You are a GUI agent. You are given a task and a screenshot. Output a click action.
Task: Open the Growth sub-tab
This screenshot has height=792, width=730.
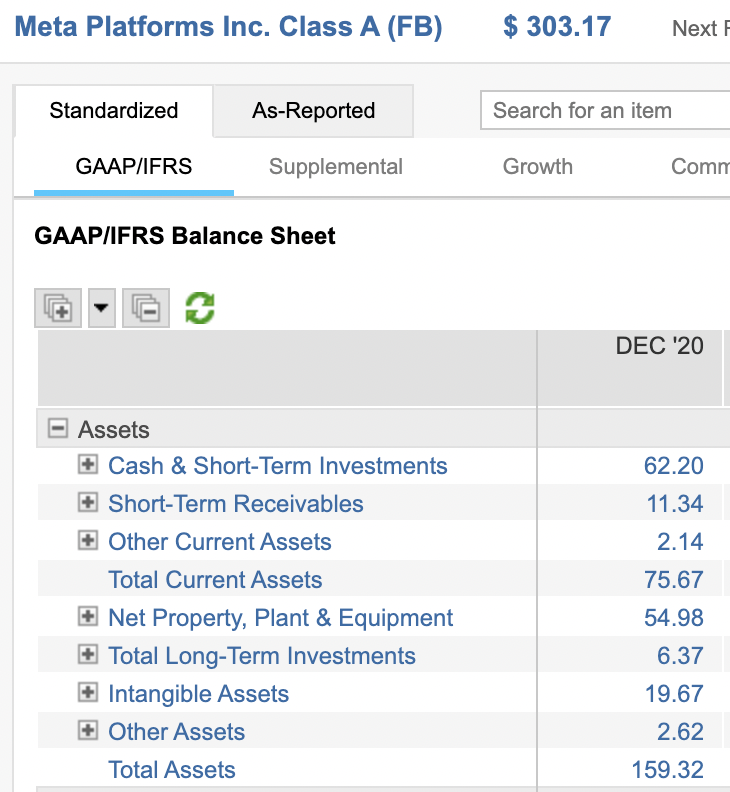537,167
